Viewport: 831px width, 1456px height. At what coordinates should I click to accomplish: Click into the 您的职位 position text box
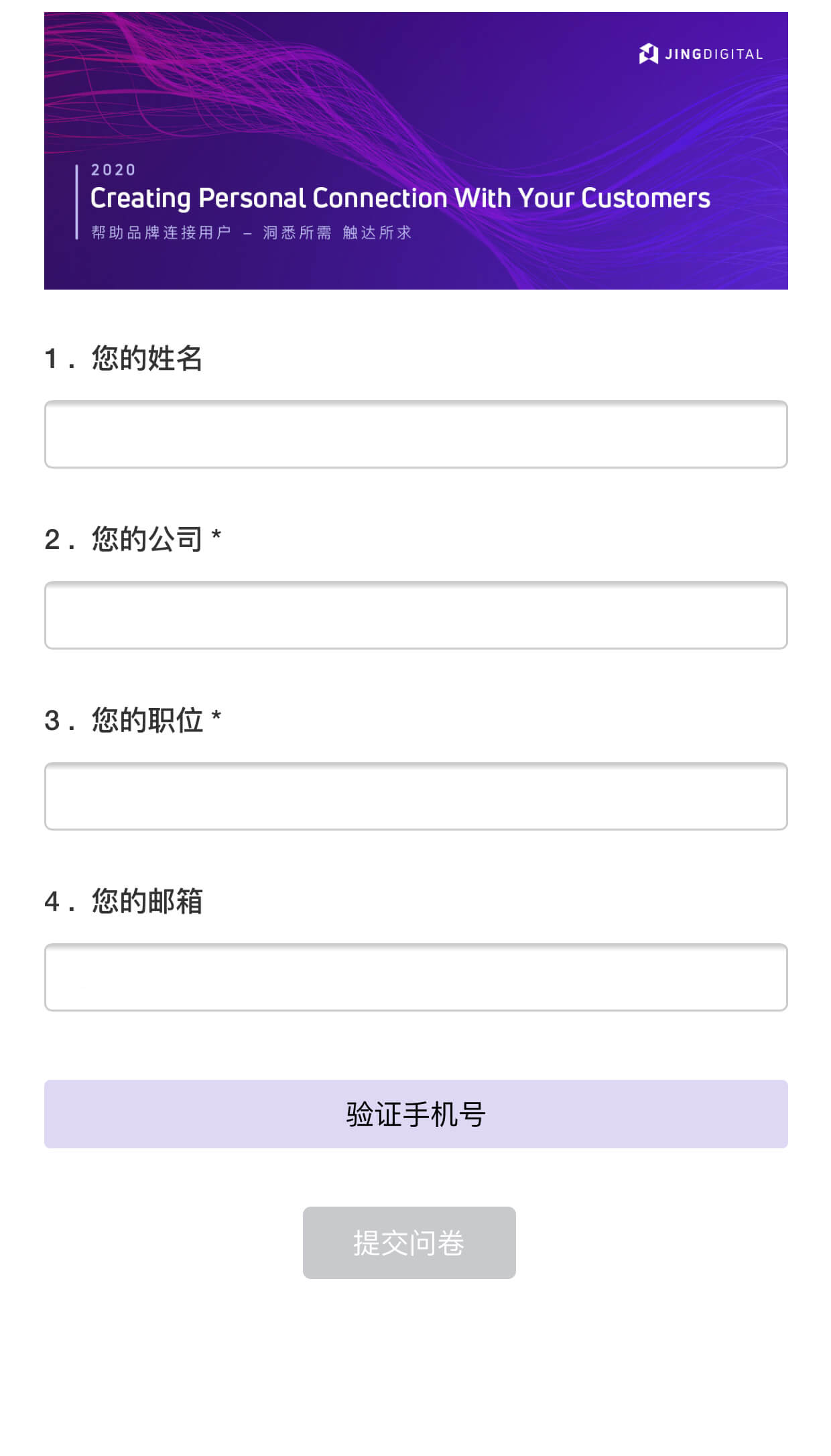point(415,796)
